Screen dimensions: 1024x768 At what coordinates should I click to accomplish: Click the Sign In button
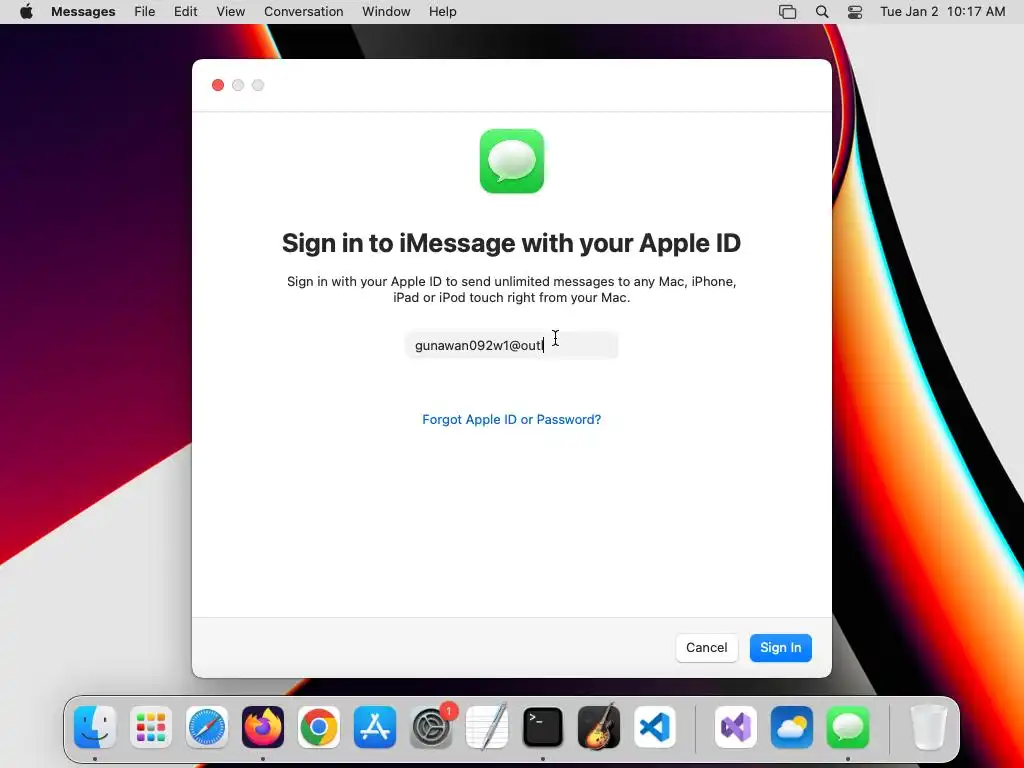coord(780,647)
